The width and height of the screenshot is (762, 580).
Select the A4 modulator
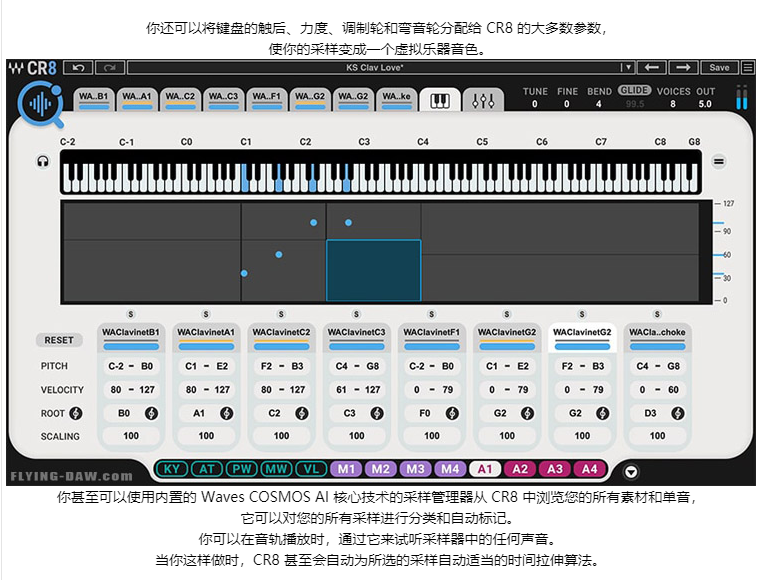point(589,469)
